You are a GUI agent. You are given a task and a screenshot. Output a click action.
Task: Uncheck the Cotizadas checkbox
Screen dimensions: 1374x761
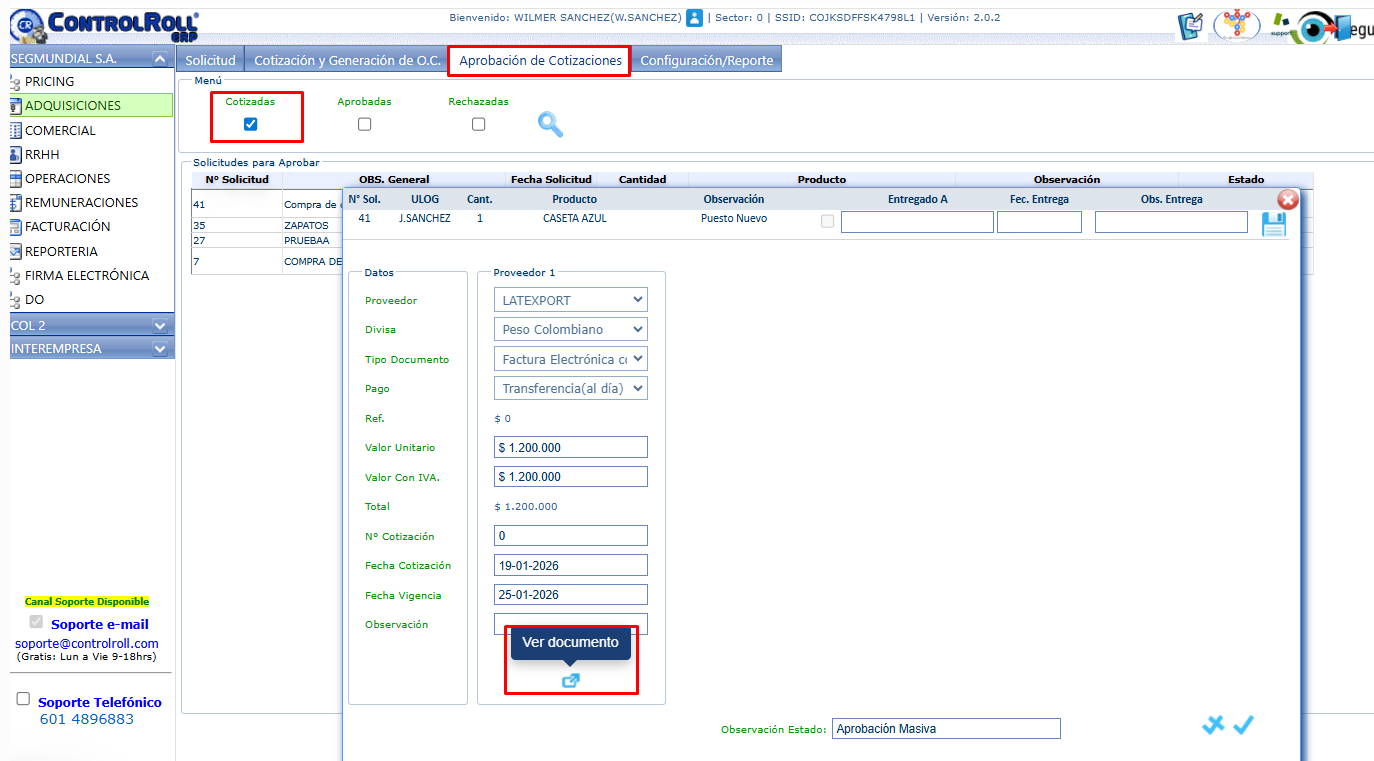pos(250,124)
